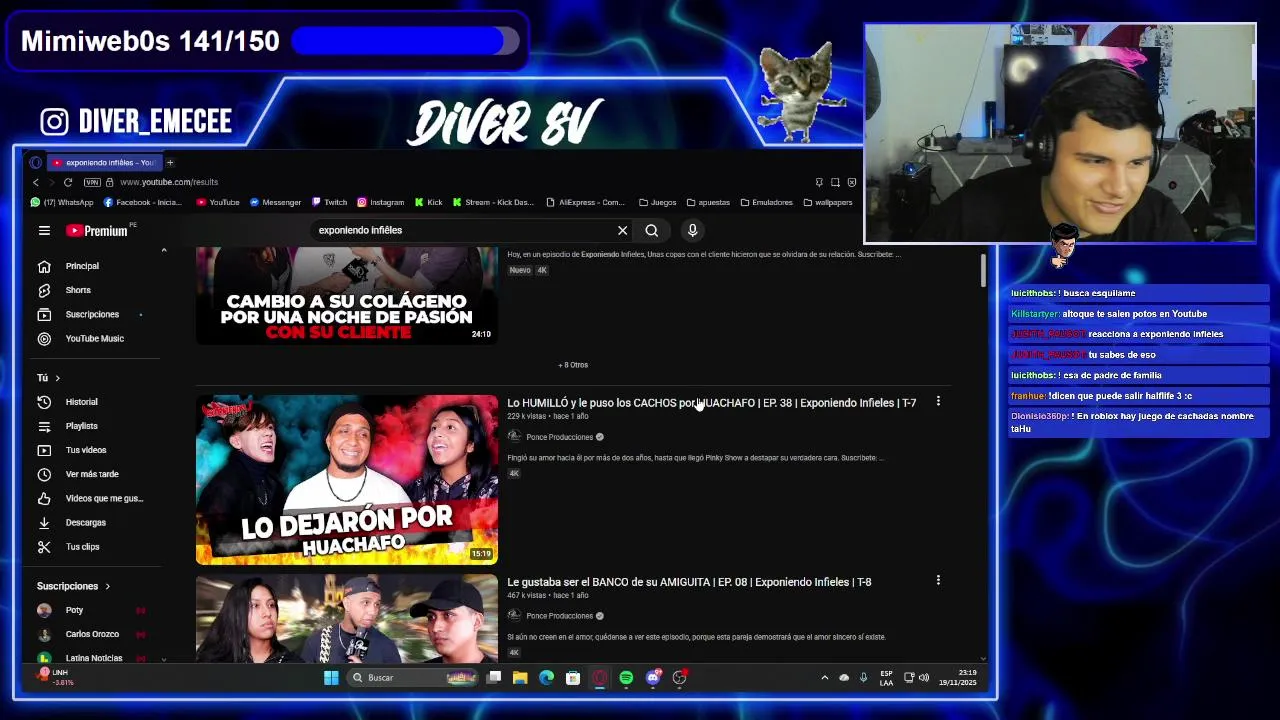The height and width of the screenshot is (720, 1280).
Task: Click the title 'Lo HUMILLÓ y le puso los CACHOS'
Action: coord(711,403)
